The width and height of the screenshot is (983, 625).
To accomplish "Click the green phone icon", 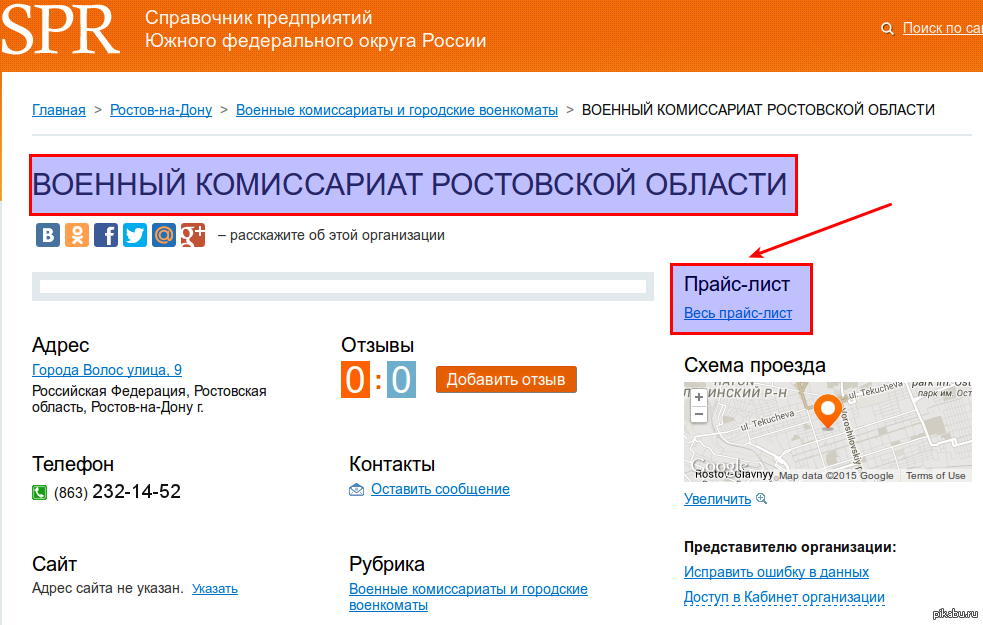I will tap(40, 492).
